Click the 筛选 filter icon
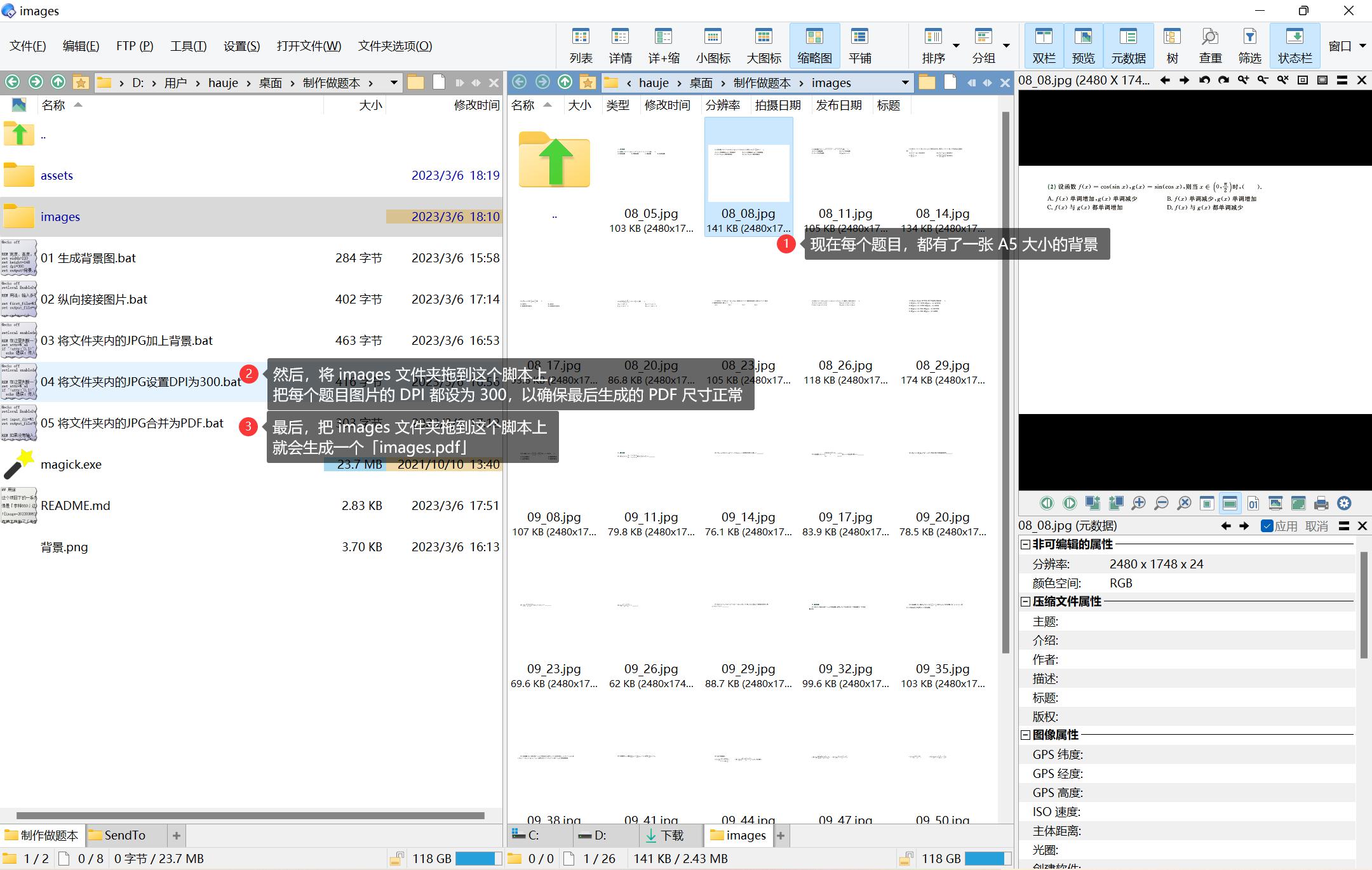The height and width of the screenshot is (870, 1372). tap(1249, 46)
